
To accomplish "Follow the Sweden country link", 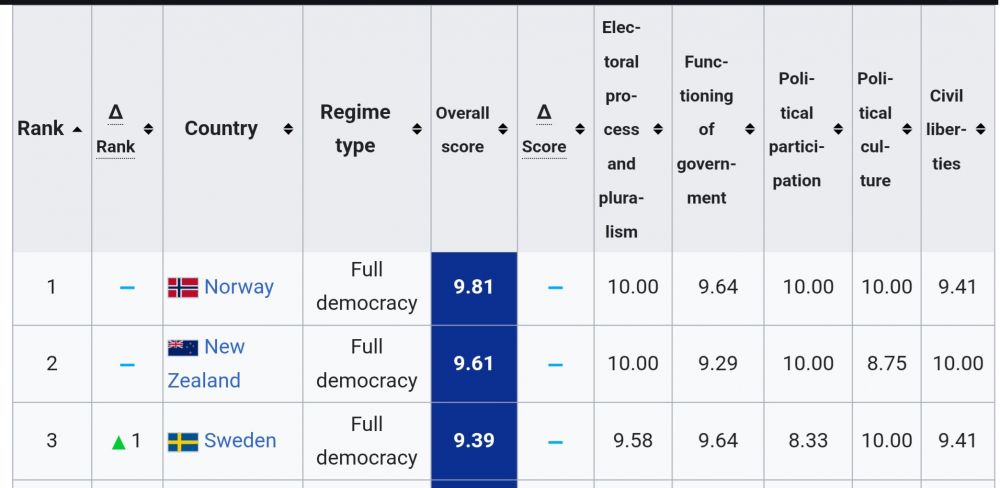I will coord(240,441).
